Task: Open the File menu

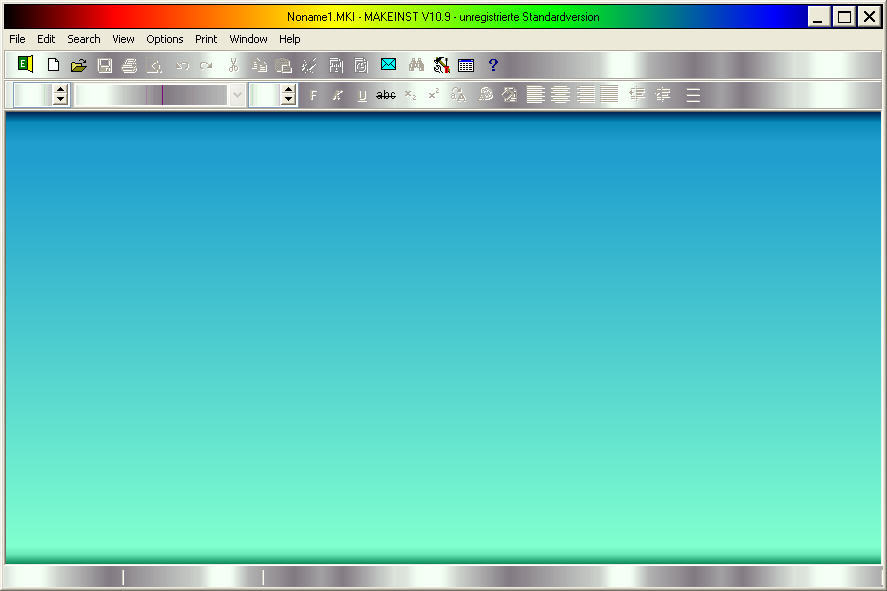Action: tap(16, 39)
